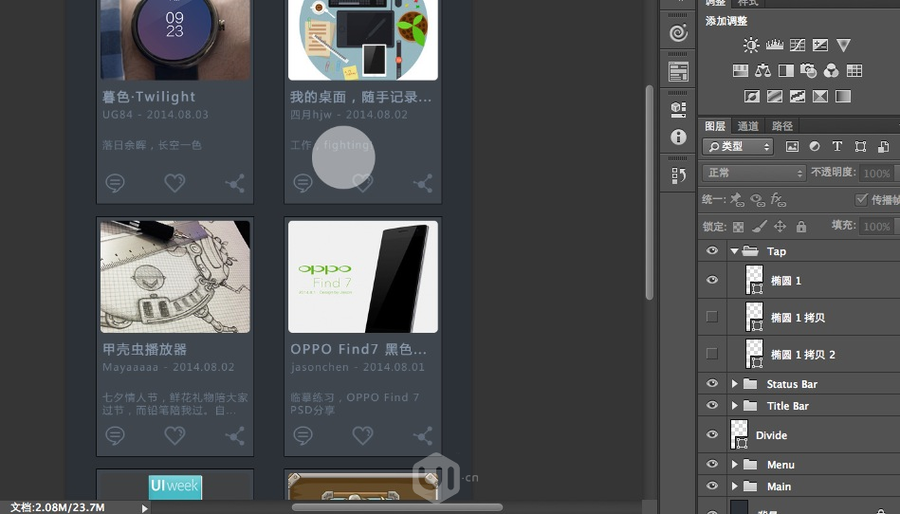
Task: Expand the Menu layer group
Action: pos(734,464)
